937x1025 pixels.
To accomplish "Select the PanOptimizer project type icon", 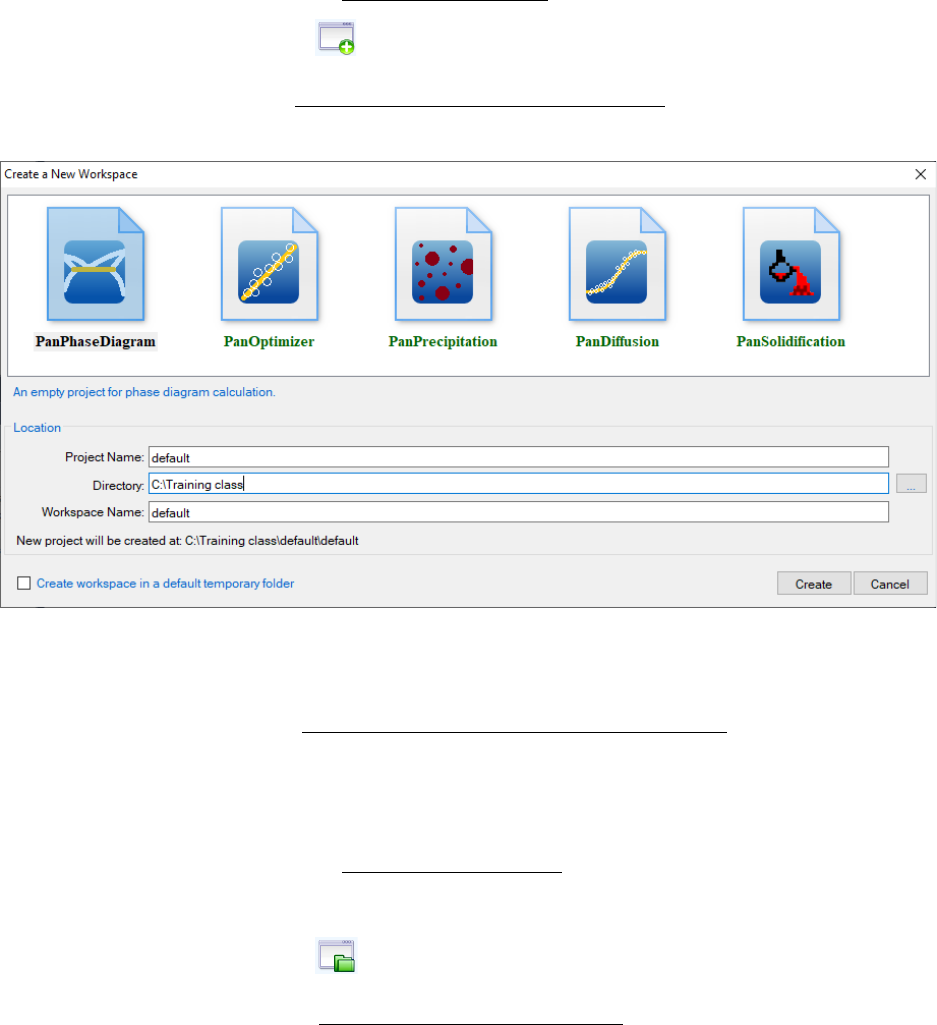I will (x=269, y=264).
